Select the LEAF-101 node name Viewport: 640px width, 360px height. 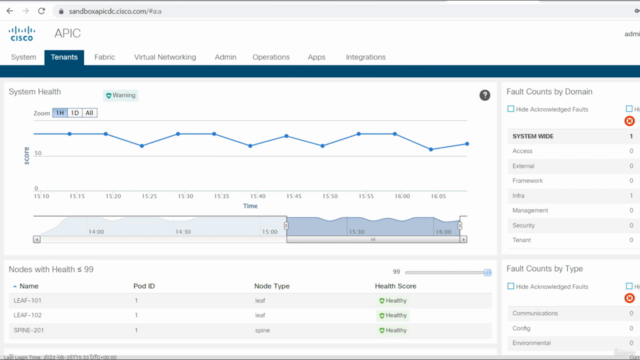(27, 301)
